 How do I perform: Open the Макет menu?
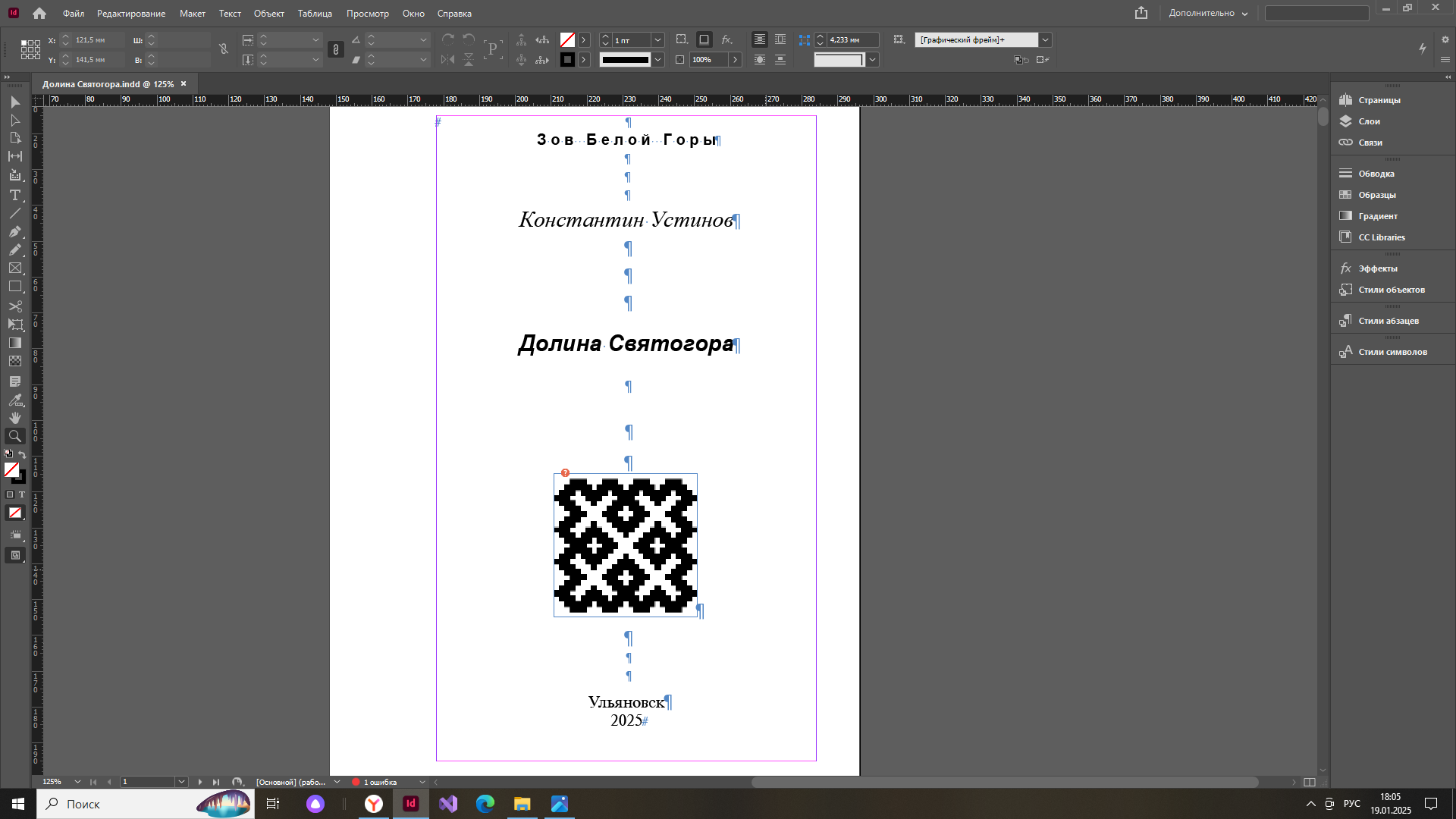point(192,13)
